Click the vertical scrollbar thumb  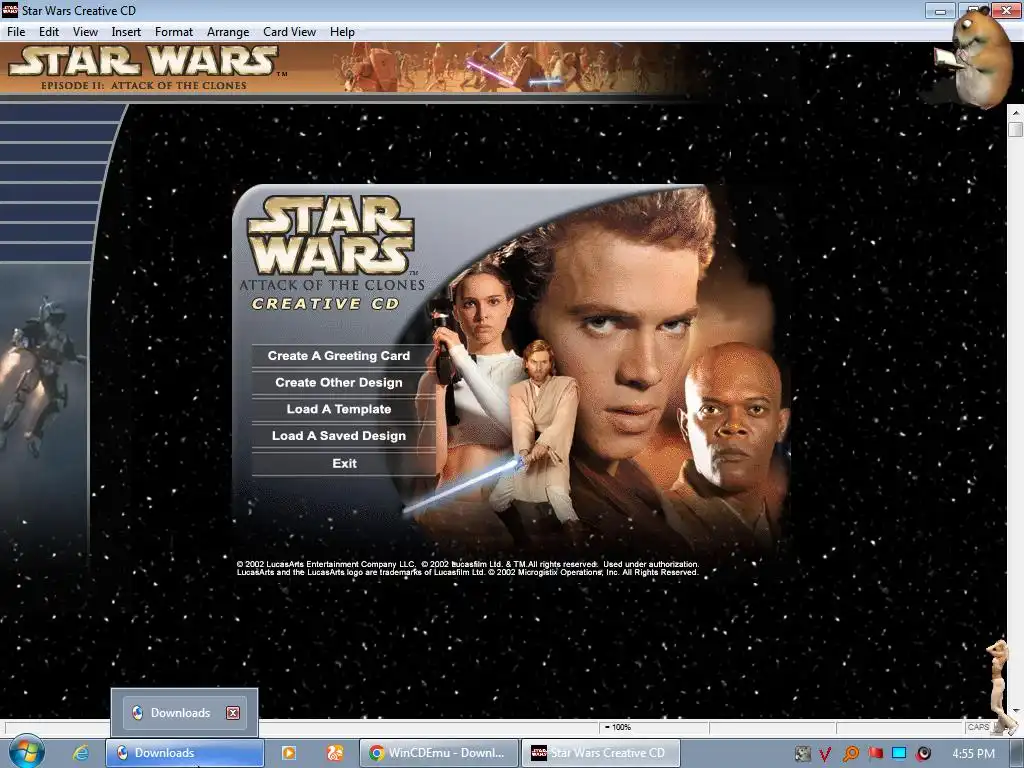pyautogui.click(x=1016, y=129)
